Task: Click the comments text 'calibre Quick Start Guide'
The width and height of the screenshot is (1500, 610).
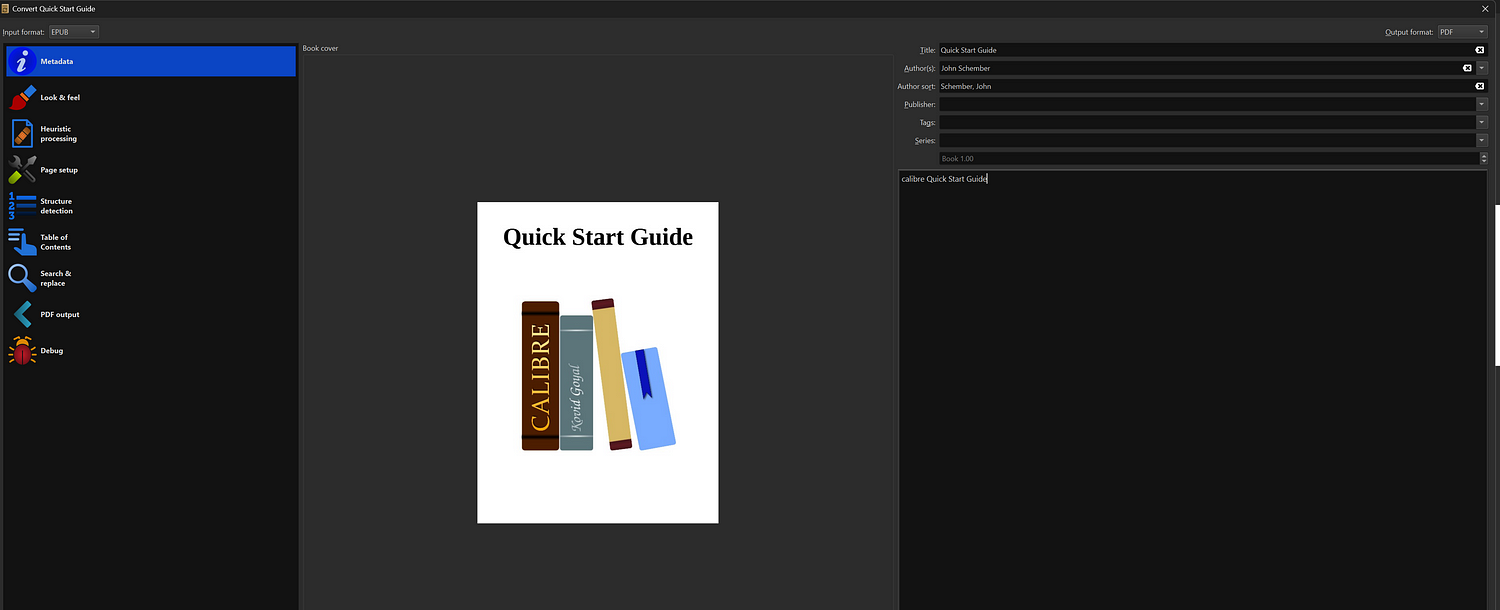Action: coord(944,179)
